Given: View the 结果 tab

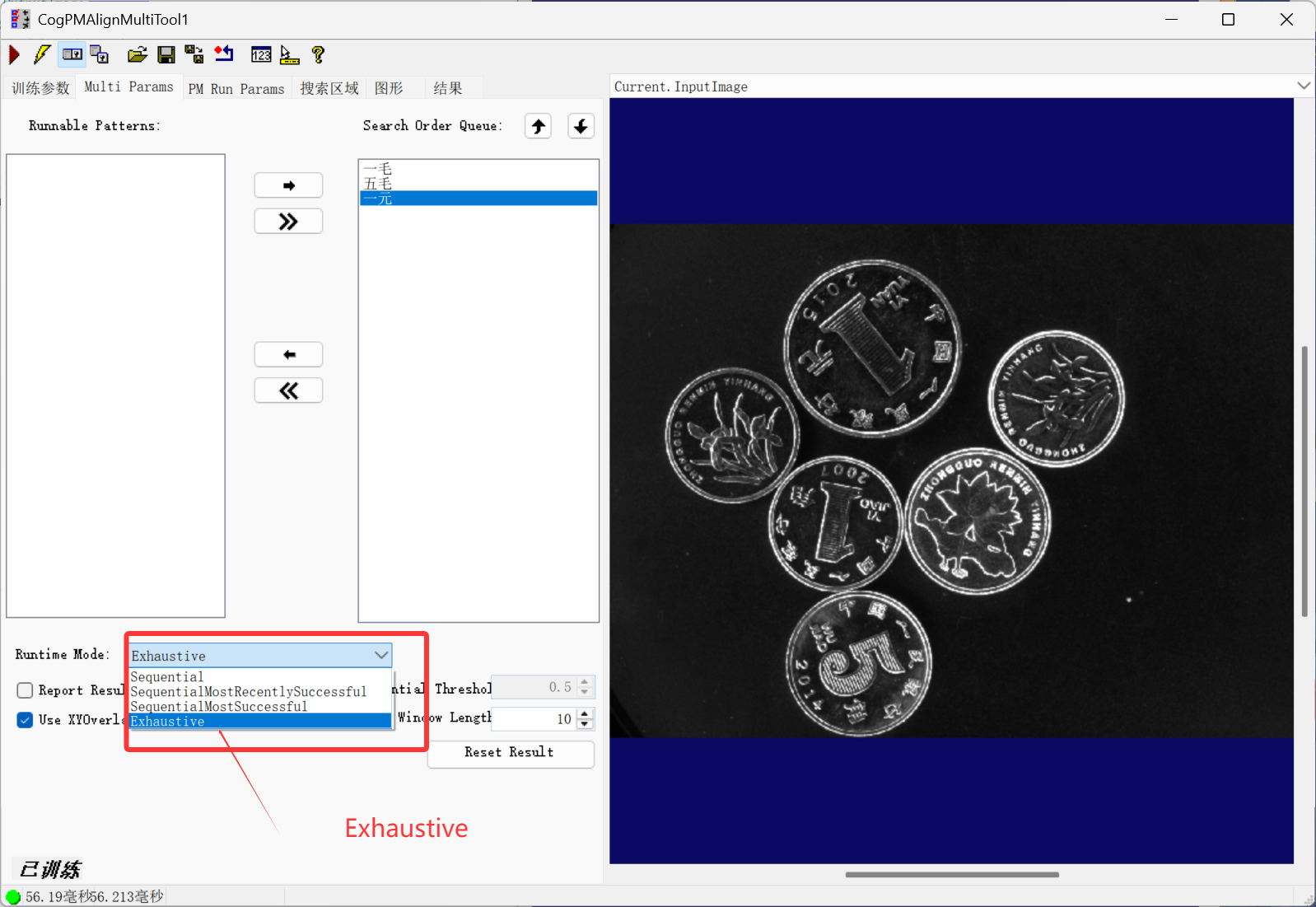Looking at the screenshot, I should [448, 88].
